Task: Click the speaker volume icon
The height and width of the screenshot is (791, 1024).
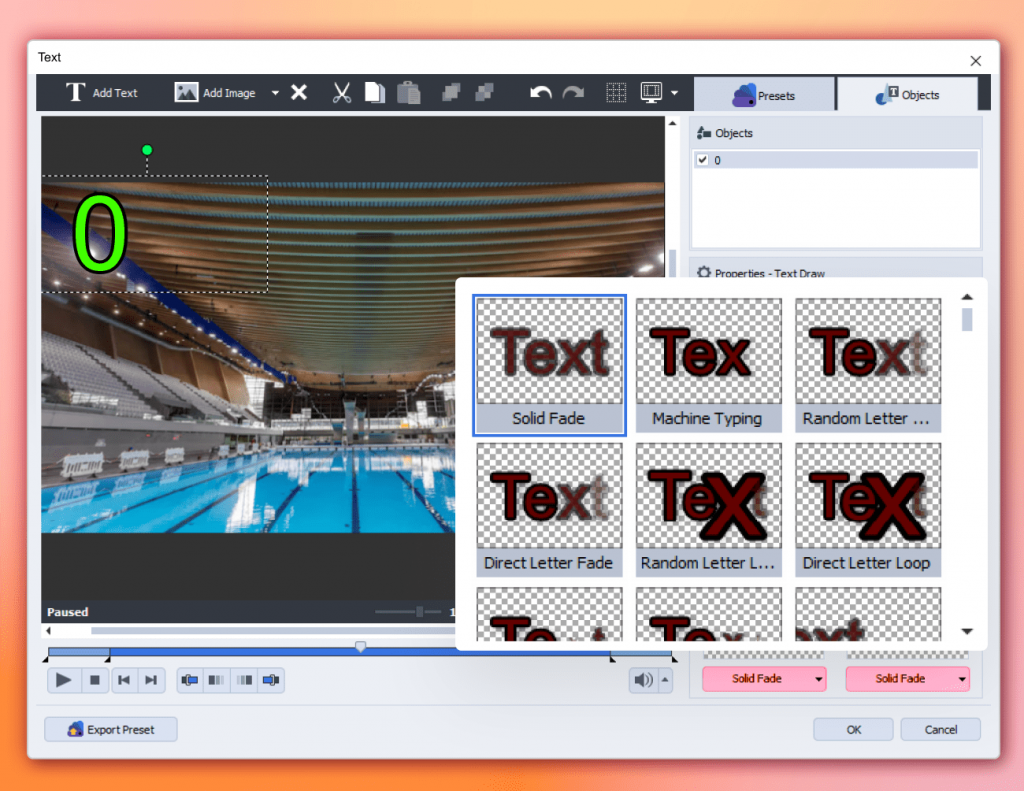Action: 642,680
